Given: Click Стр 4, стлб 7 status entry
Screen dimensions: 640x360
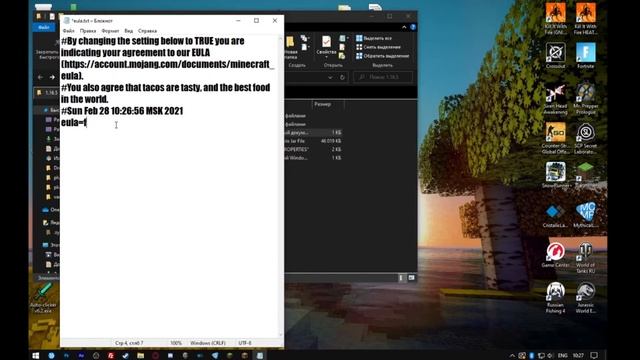Looking at the screenshot, I should pos(129,343).
